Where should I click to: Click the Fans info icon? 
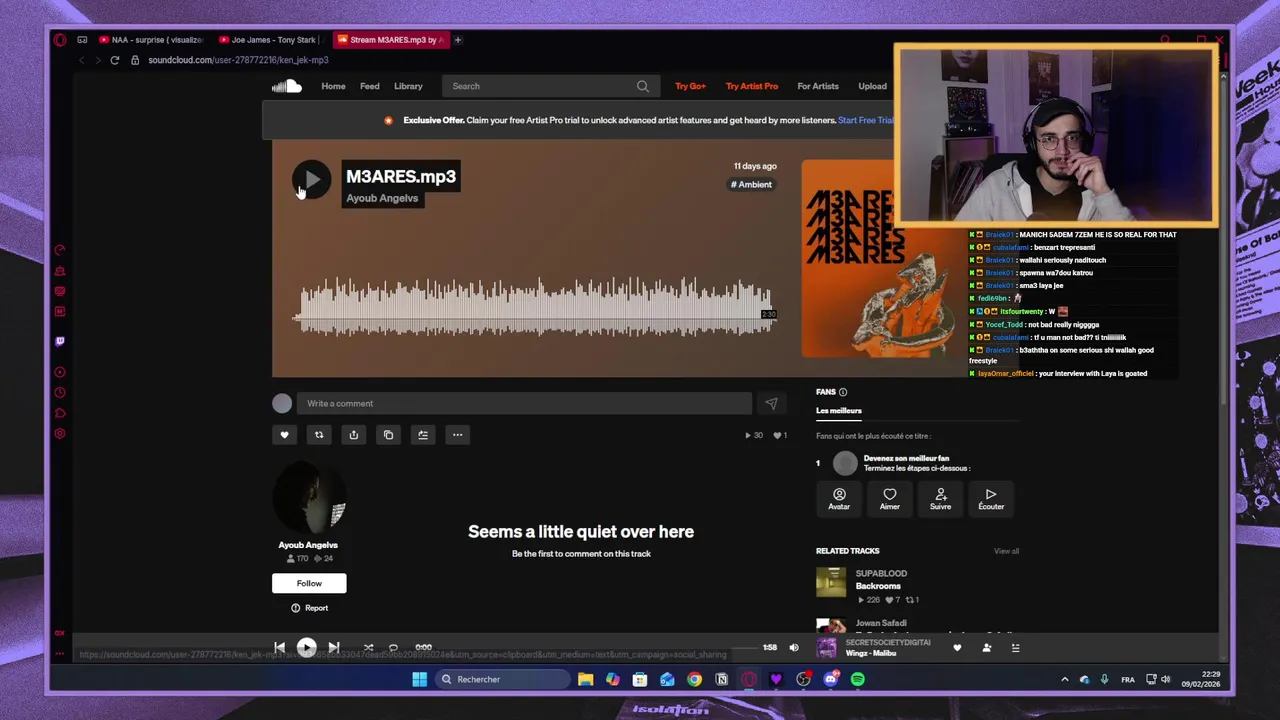[843, 392]
